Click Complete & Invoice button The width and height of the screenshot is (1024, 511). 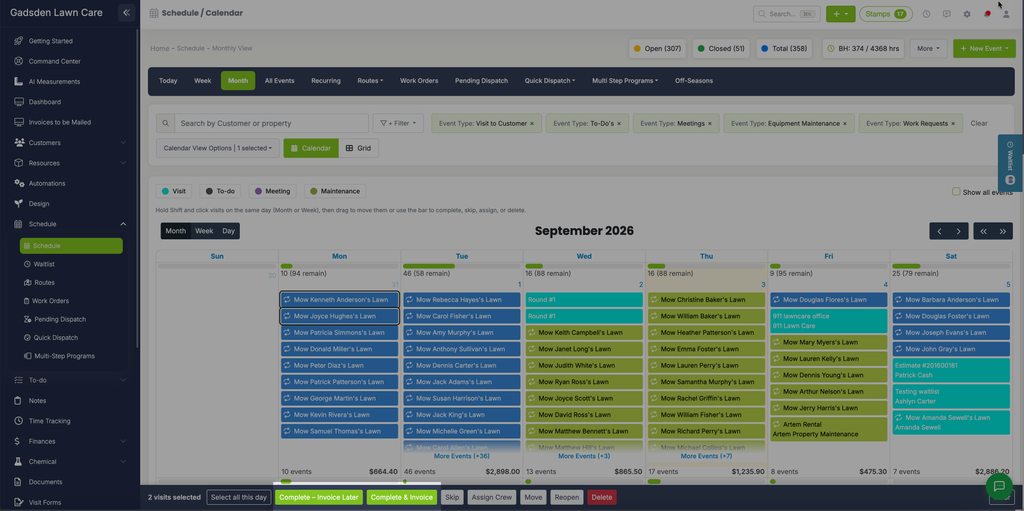tap(402, 497)
